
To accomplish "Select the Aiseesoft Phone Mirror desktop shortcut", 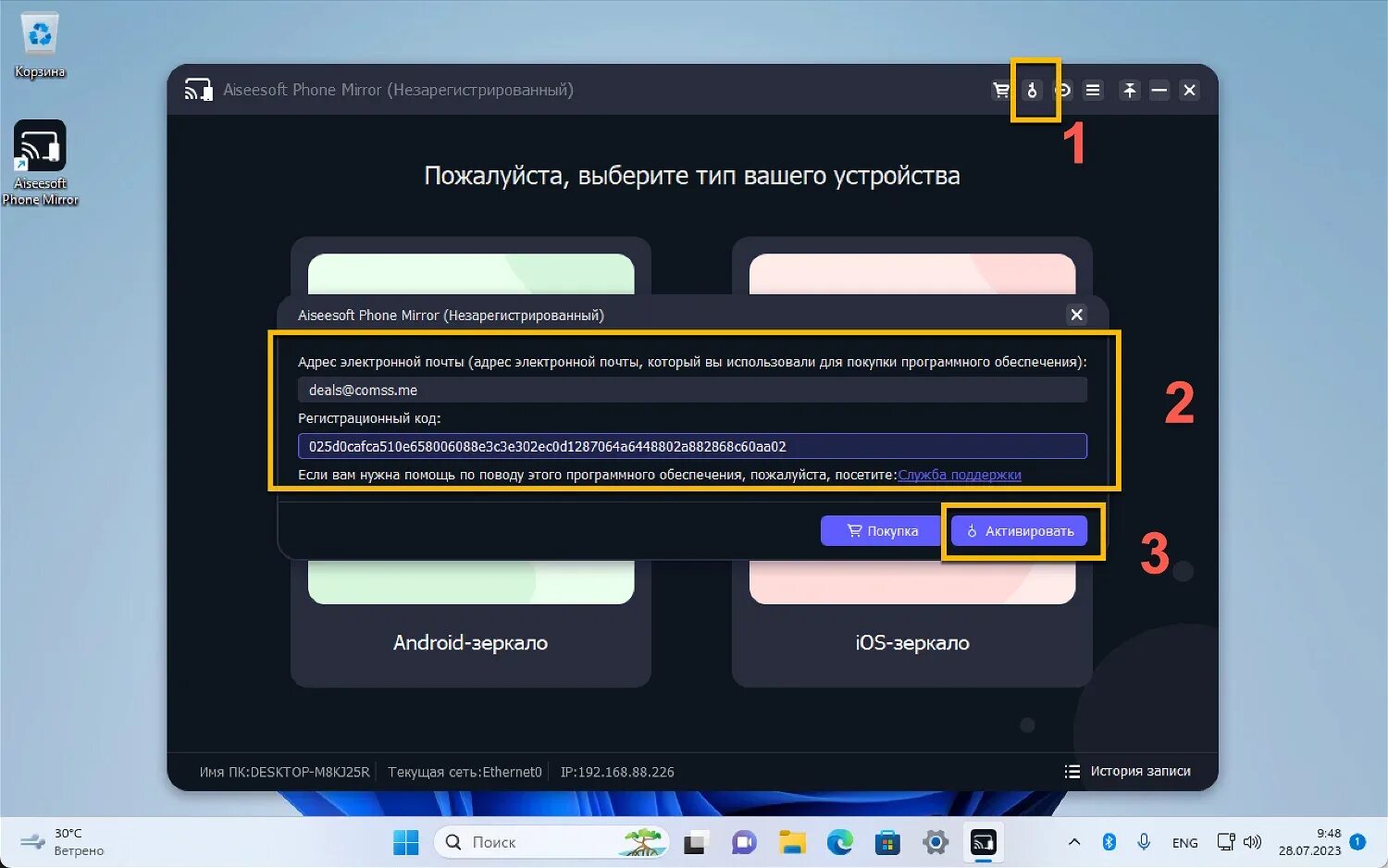I will coord(40,163).
